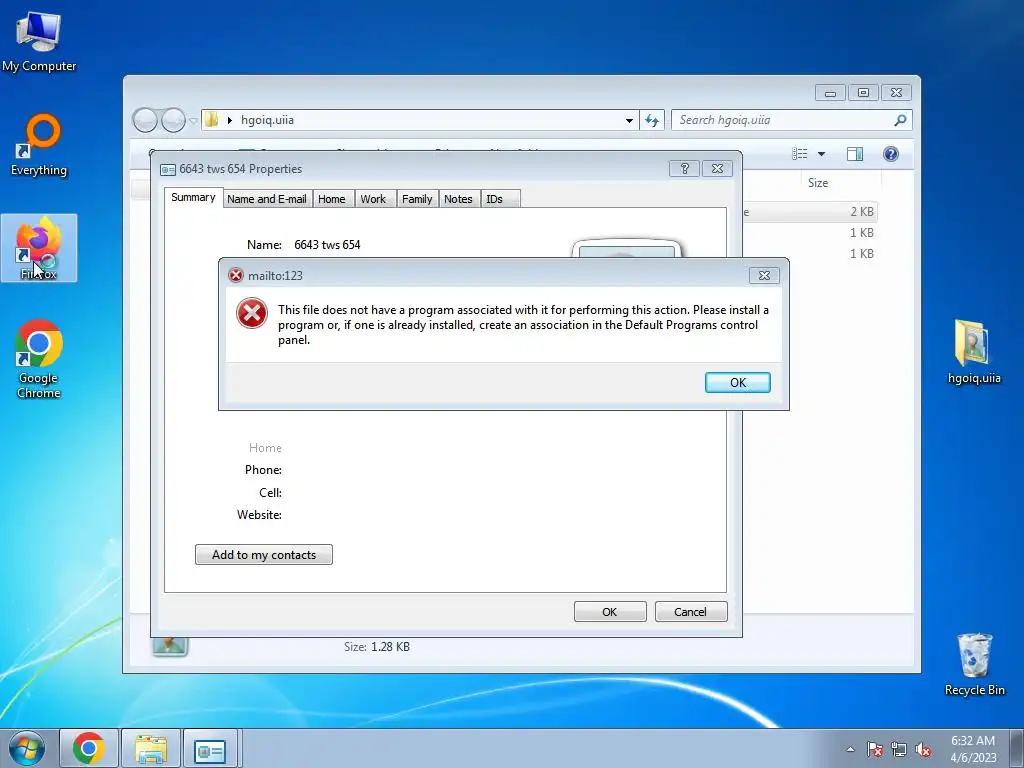Maximize the Explorer window
1024x768 pixels.
(863, 93)
